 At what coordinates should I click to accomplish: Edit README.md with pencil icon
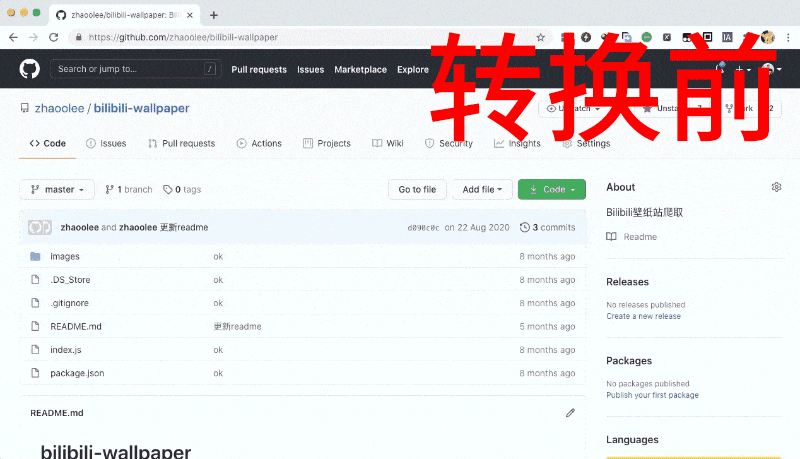[x=570, y=413]
